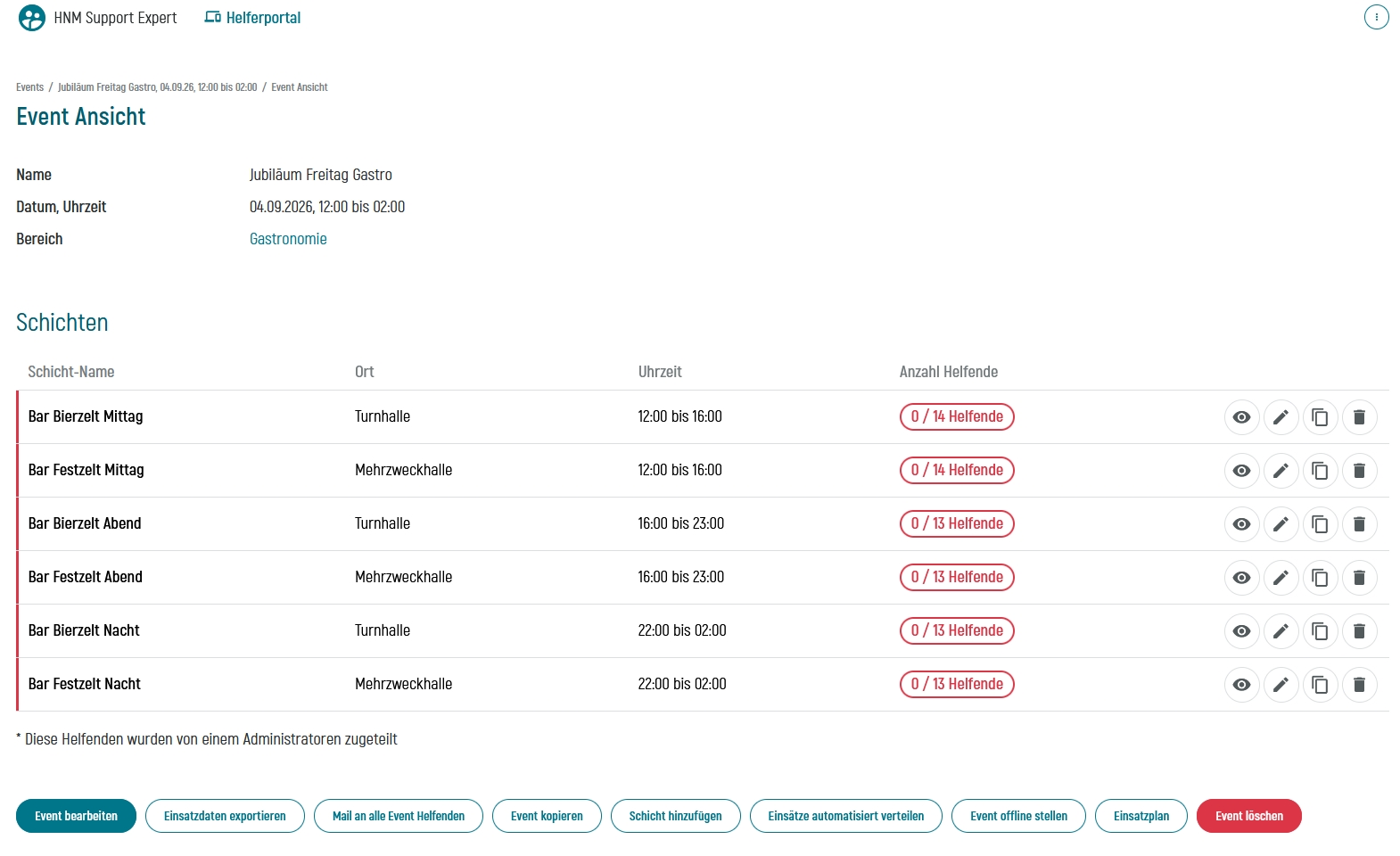Show details of Bar Festzelt Nacht shift
The height and width of the screenshot is (856, 1400).
[x=1241, y=685]
